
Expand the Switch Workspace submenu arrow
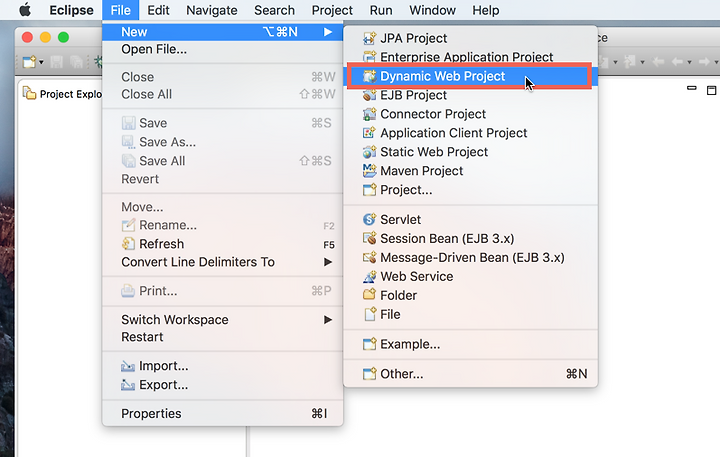tap(328, 320)
